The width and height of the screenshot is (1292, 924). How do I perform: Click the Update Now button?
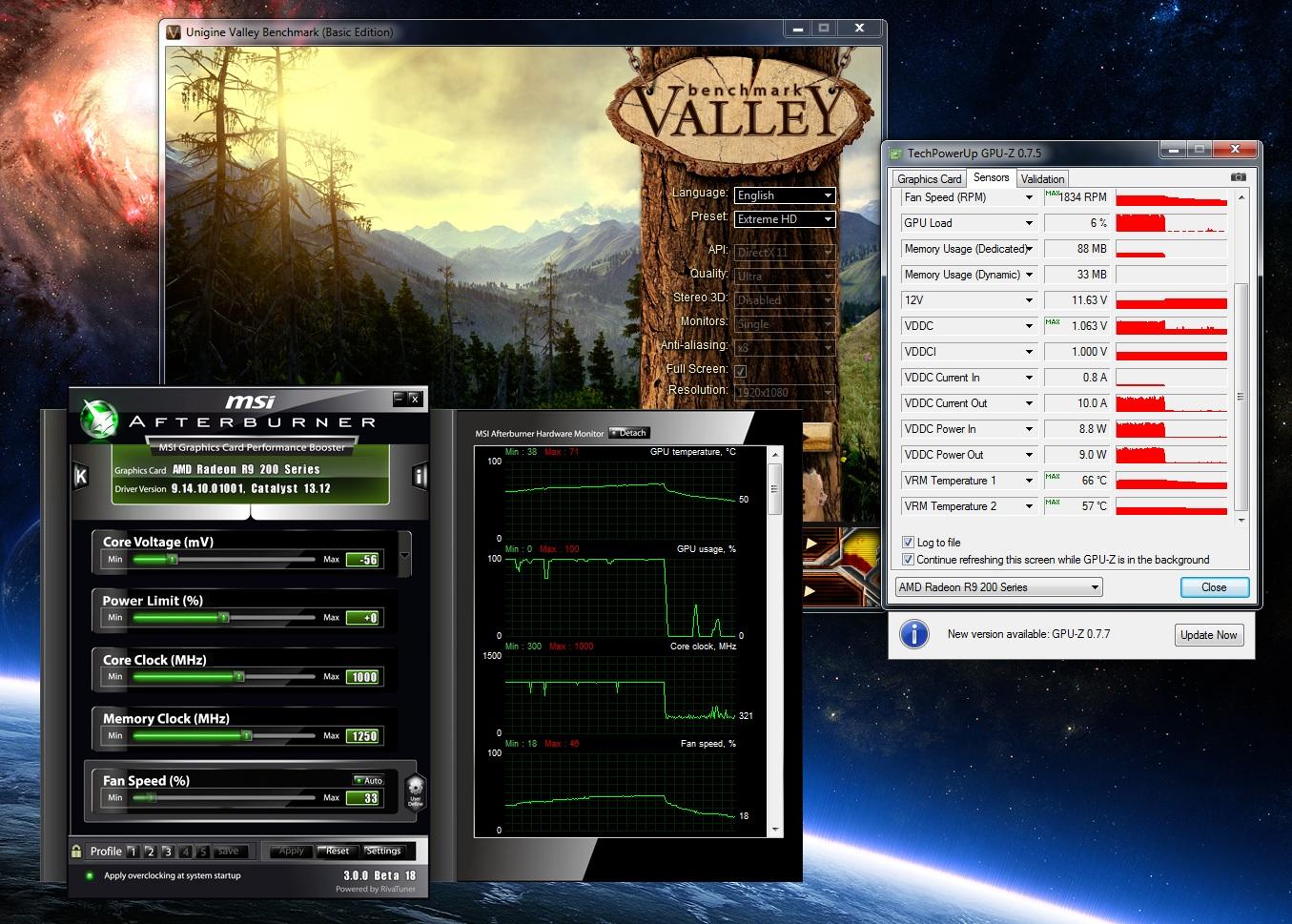(1209, 635)
